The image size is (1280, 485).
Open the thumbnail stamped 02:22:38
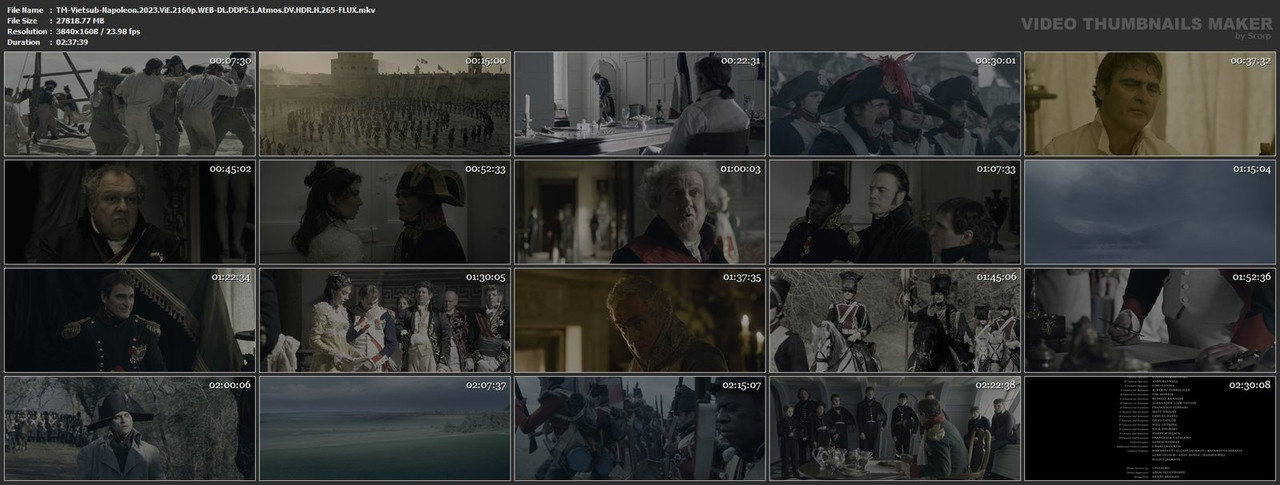895,427
